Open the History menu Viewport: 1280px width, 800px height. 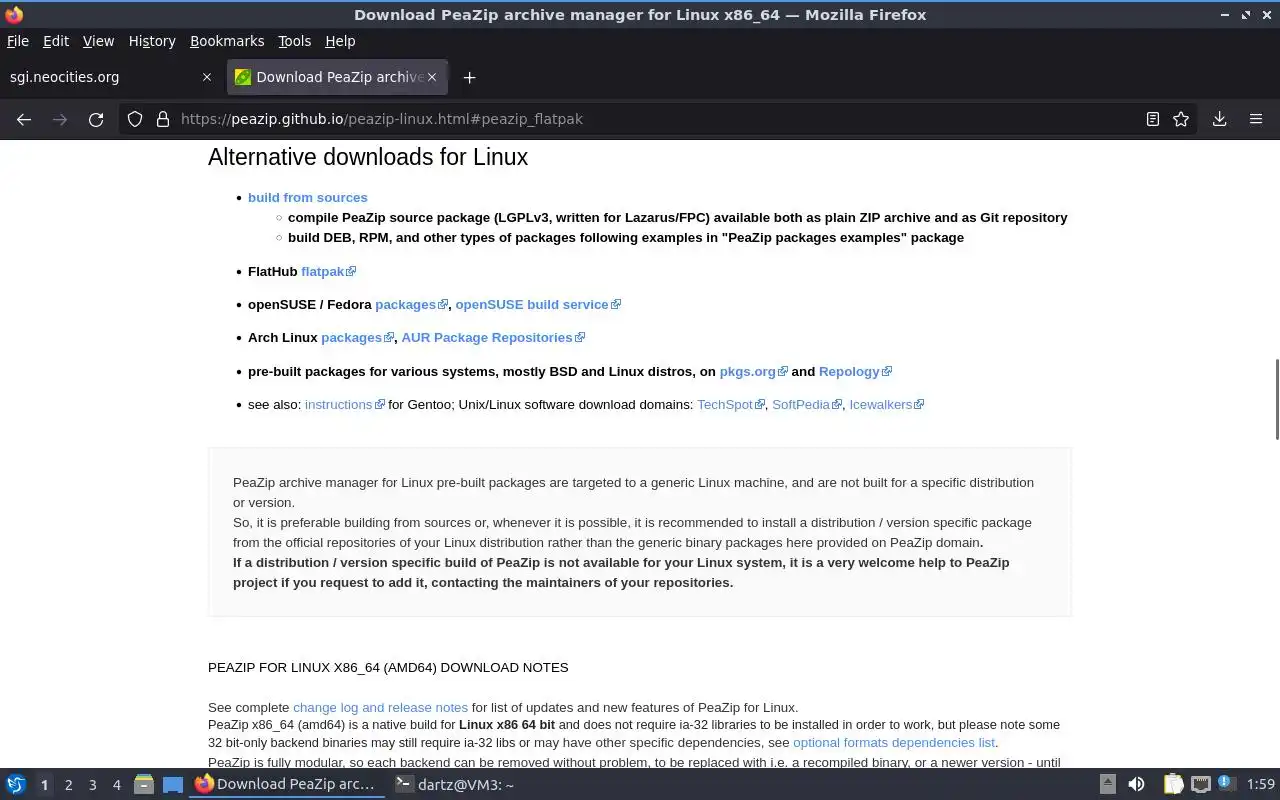pos(152,41)
